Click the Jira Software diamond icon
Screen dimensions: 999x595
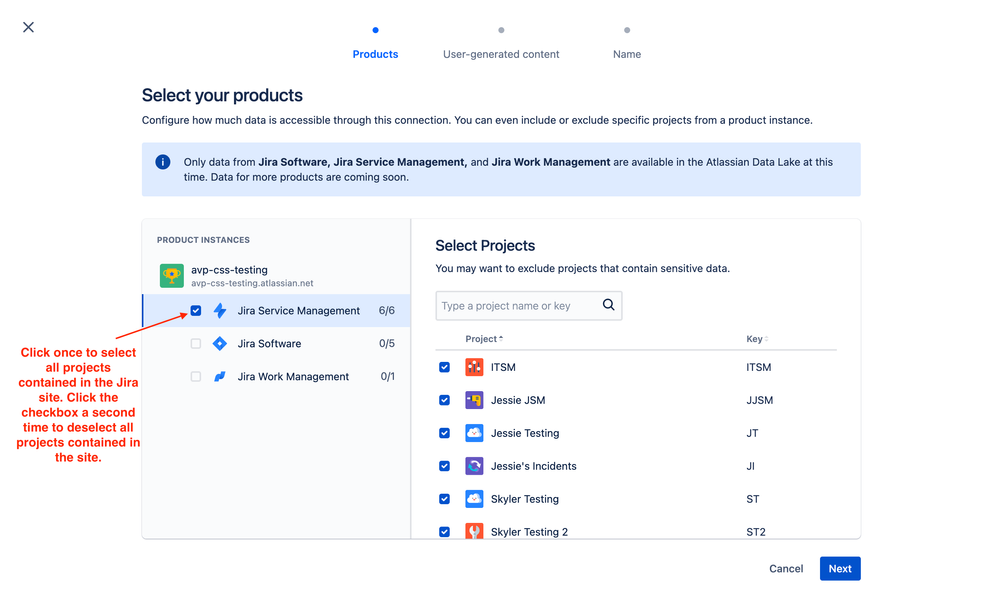pyautogui.click(x=220, y=343)
